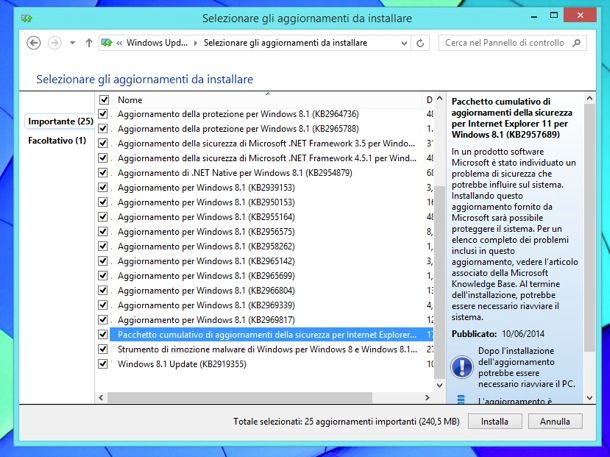
Task: Click the Forward navigation arrow
Action: pos(55,43)
